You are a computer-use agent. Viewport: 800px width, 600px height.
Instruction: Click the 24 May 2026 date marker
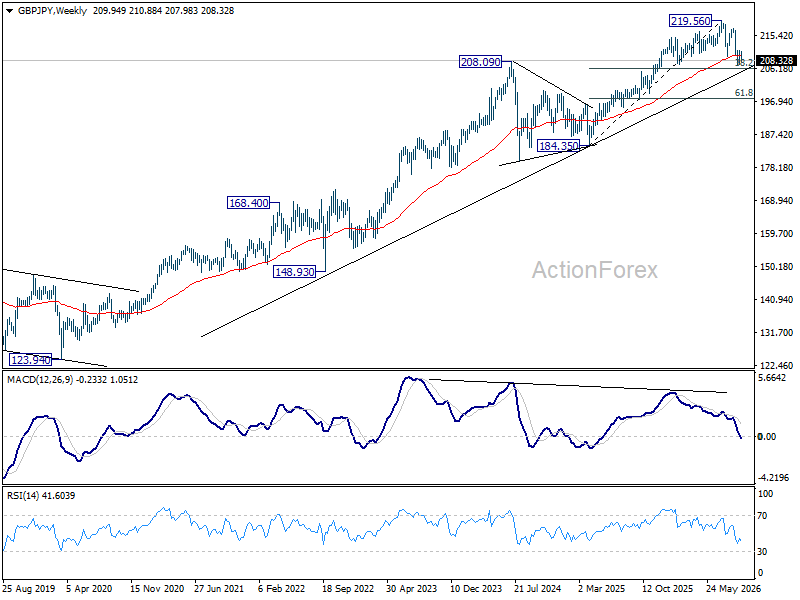[733, 588]
